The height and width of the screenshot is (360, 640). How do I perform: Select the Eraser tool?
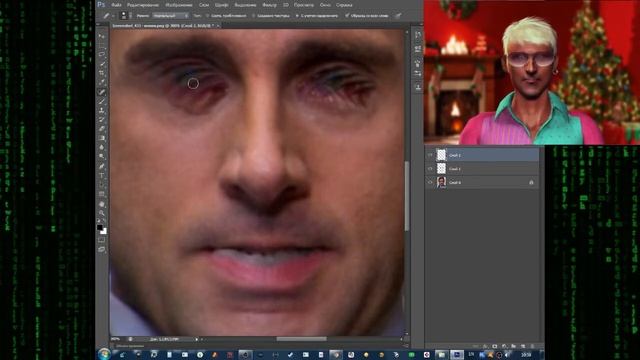coord(102,129)
